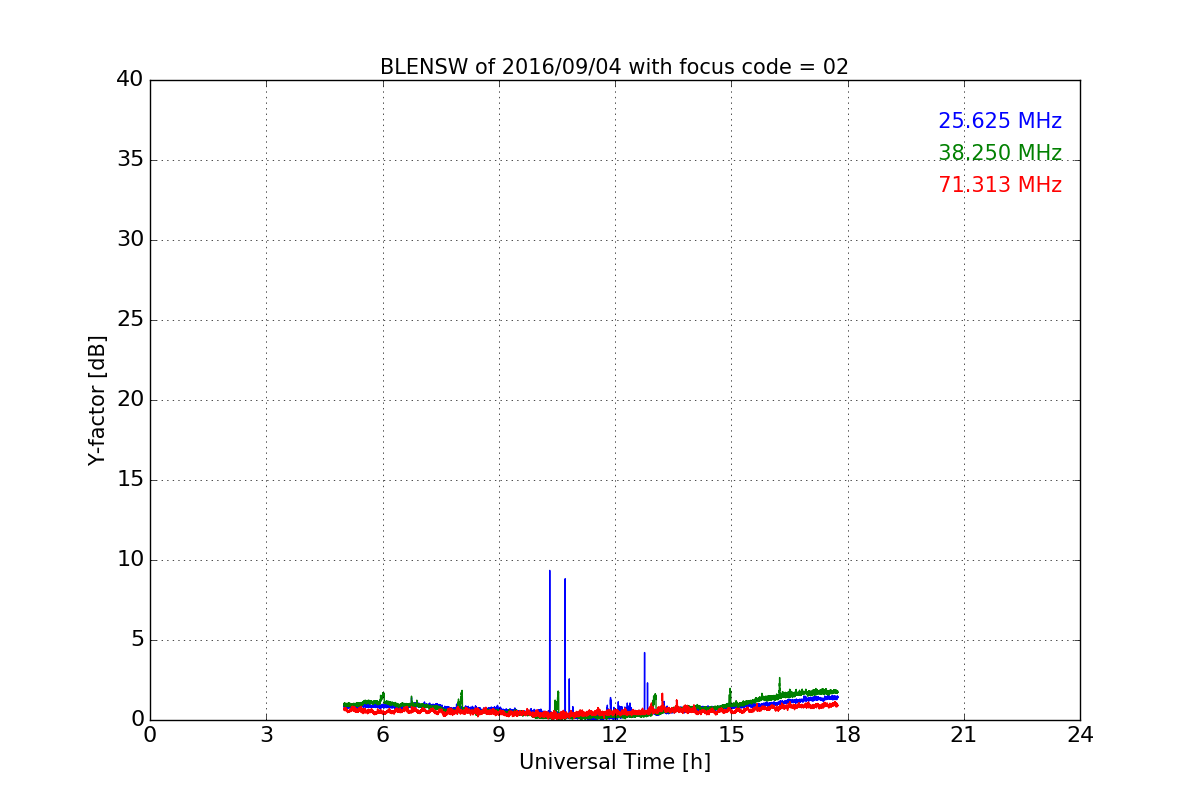Click the y-axis tick label "10"
The height and width of the screenshot is (800, 1200).
point(129,560)
